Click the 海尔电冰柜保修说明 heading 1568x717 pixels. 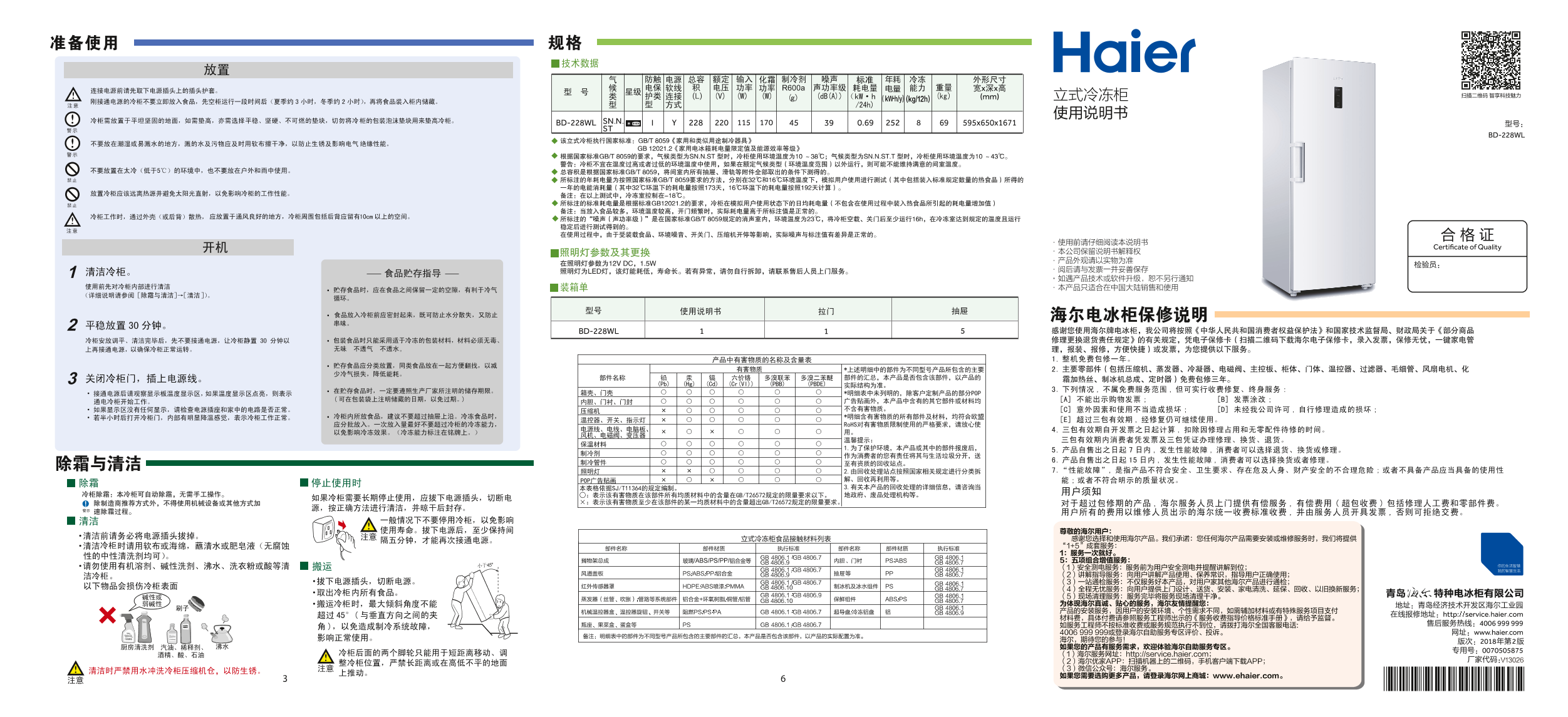pyautogui.click(x=1129, y=314)
